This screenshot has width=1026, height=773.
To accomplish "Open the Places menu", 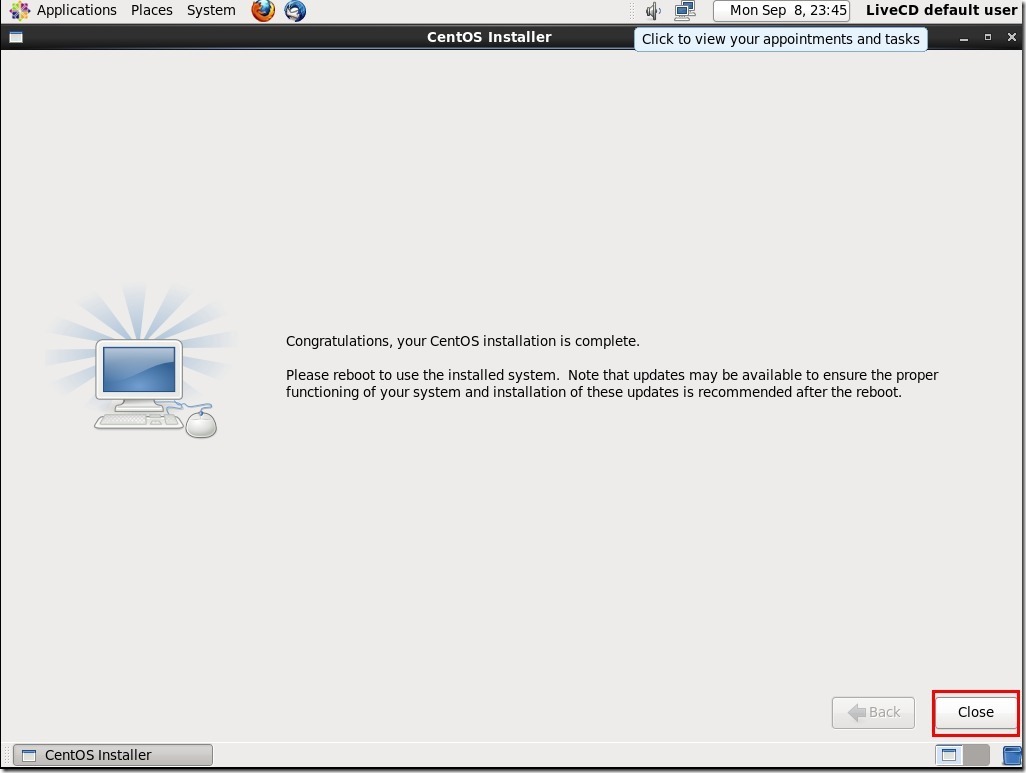I will click(151, 10).
